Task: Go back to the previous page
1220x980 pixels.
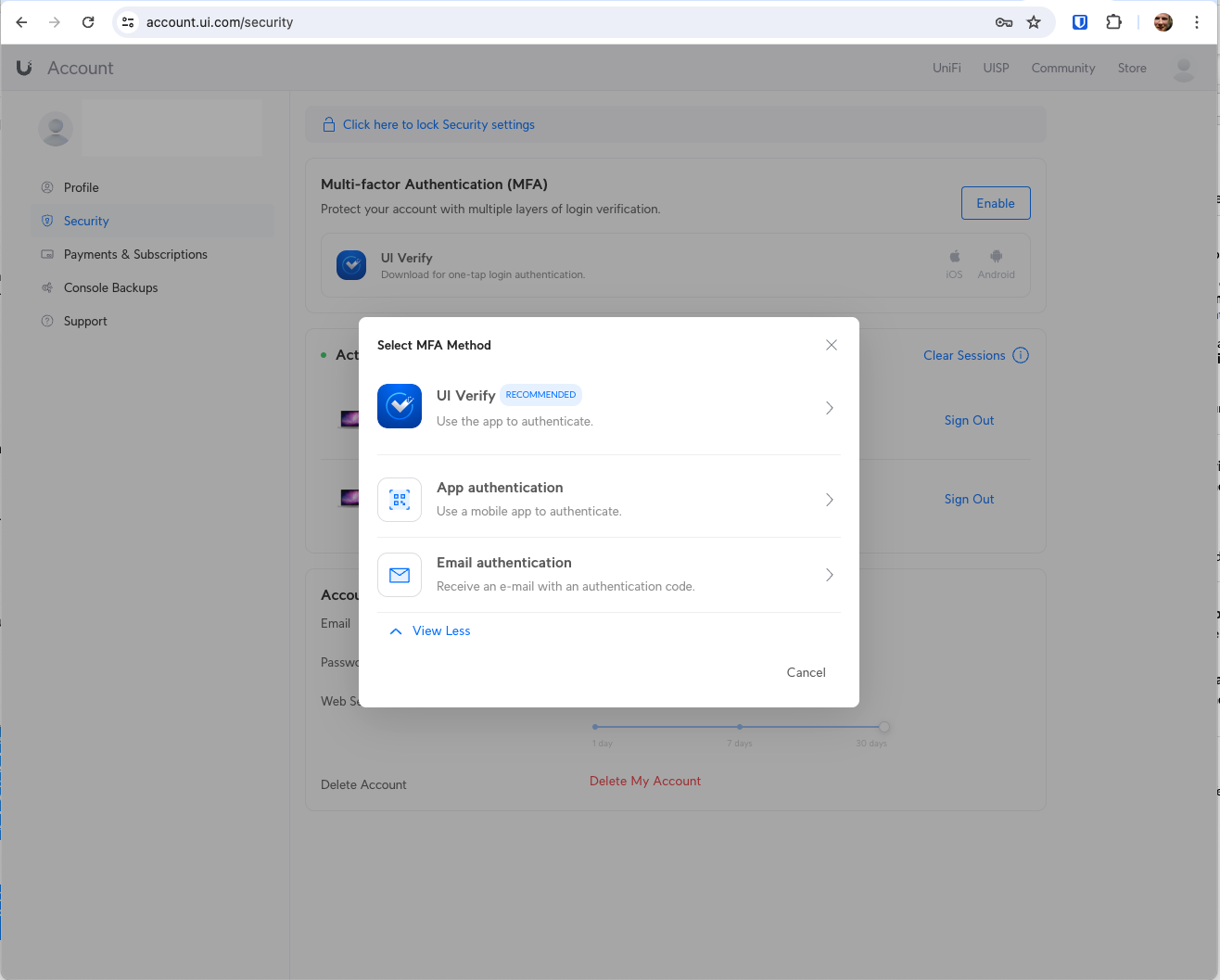Action: point(21,22)
